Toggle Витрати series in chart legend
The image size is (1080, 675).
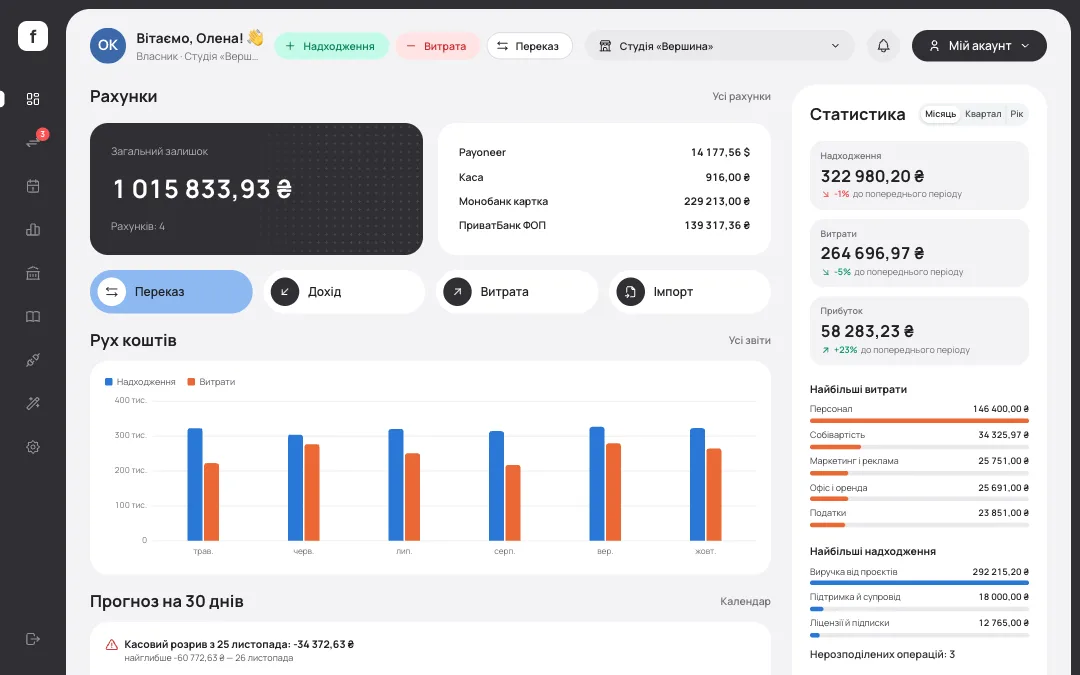211,382
